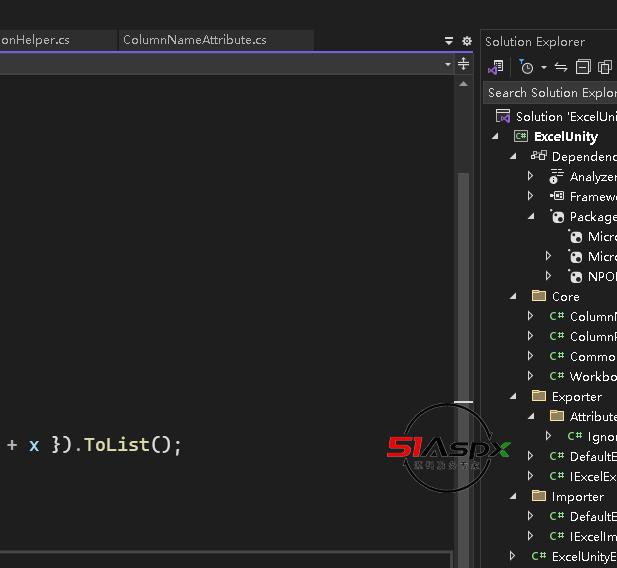Select the Importer folder icon
Image resolution: width=617 pixels, height=568 pixels.
tap(539, 496)
